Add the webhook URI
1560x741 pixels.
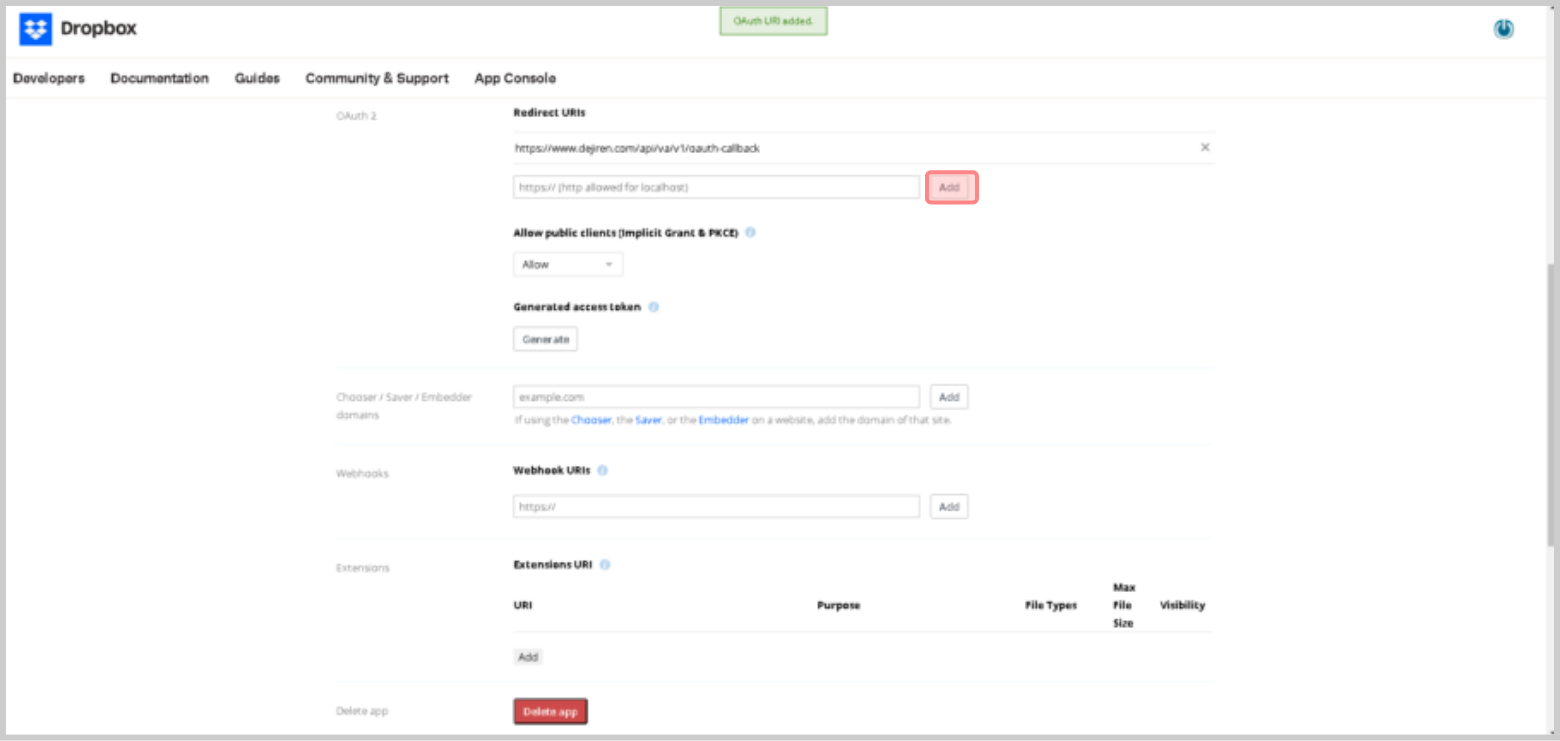[949, 507]
